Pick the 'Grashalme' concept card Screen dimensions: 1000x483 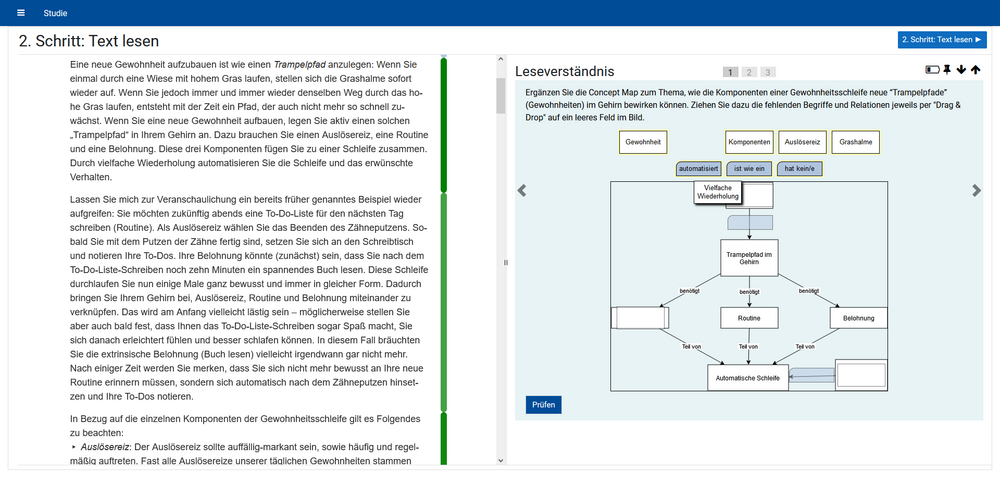click(855, 142)
